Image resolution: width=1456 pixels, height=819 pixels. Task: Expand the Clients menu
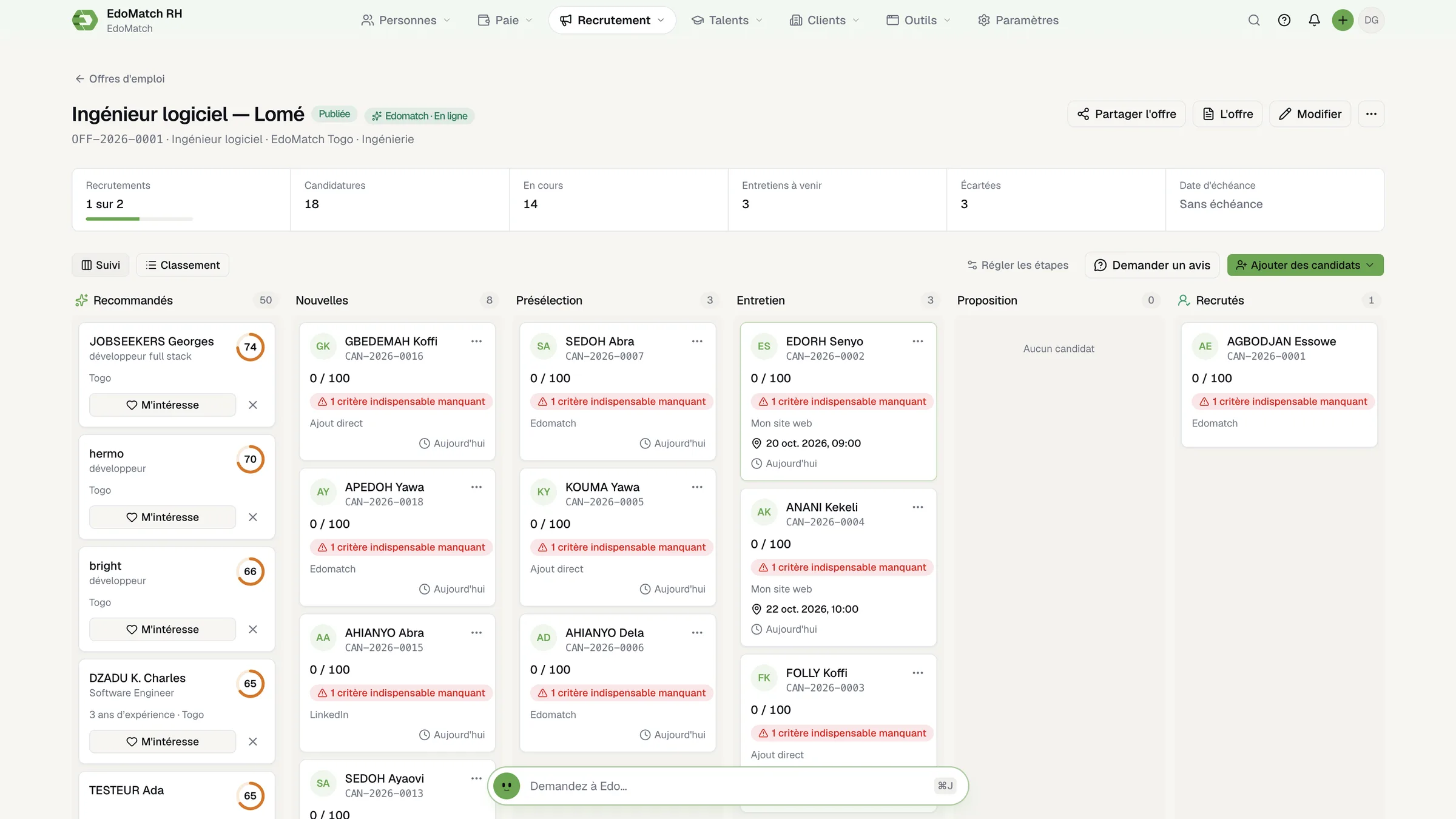tap(824, 20)
